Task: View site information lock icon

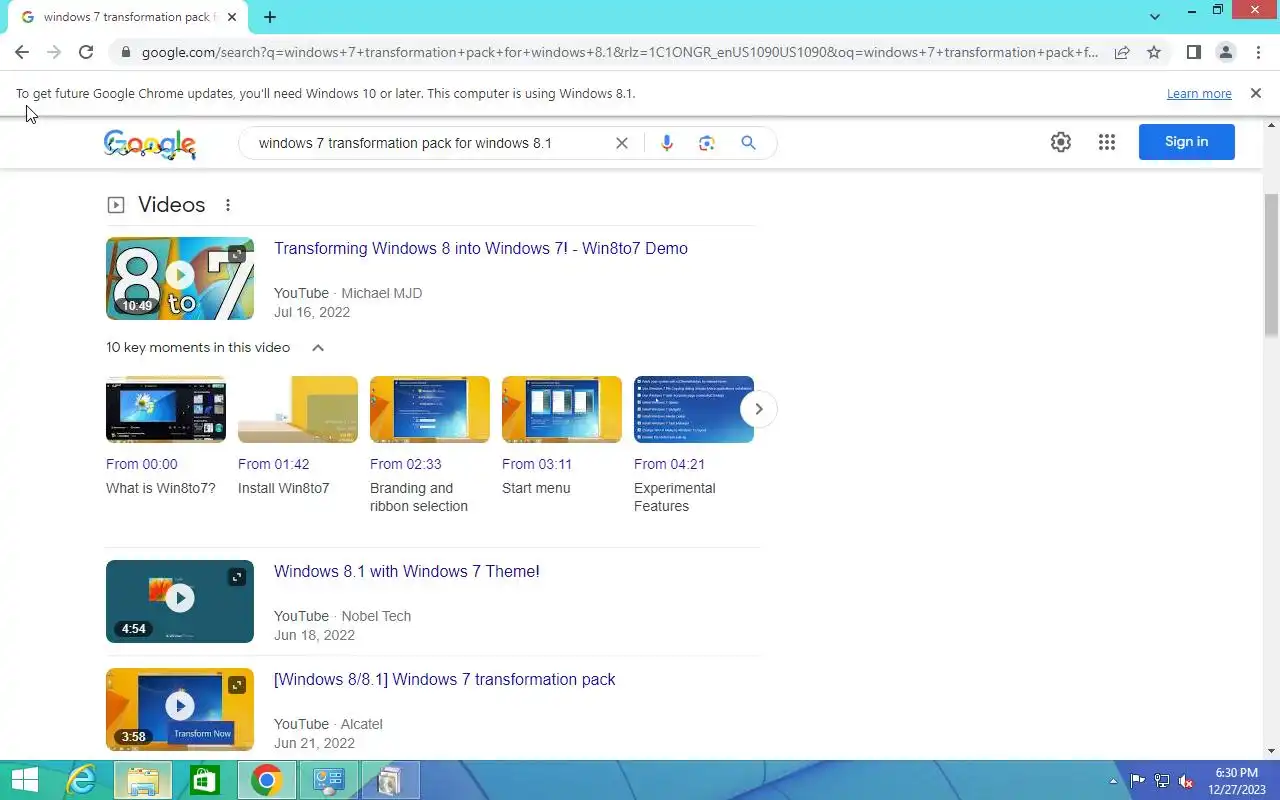Action: coord(124,52)
